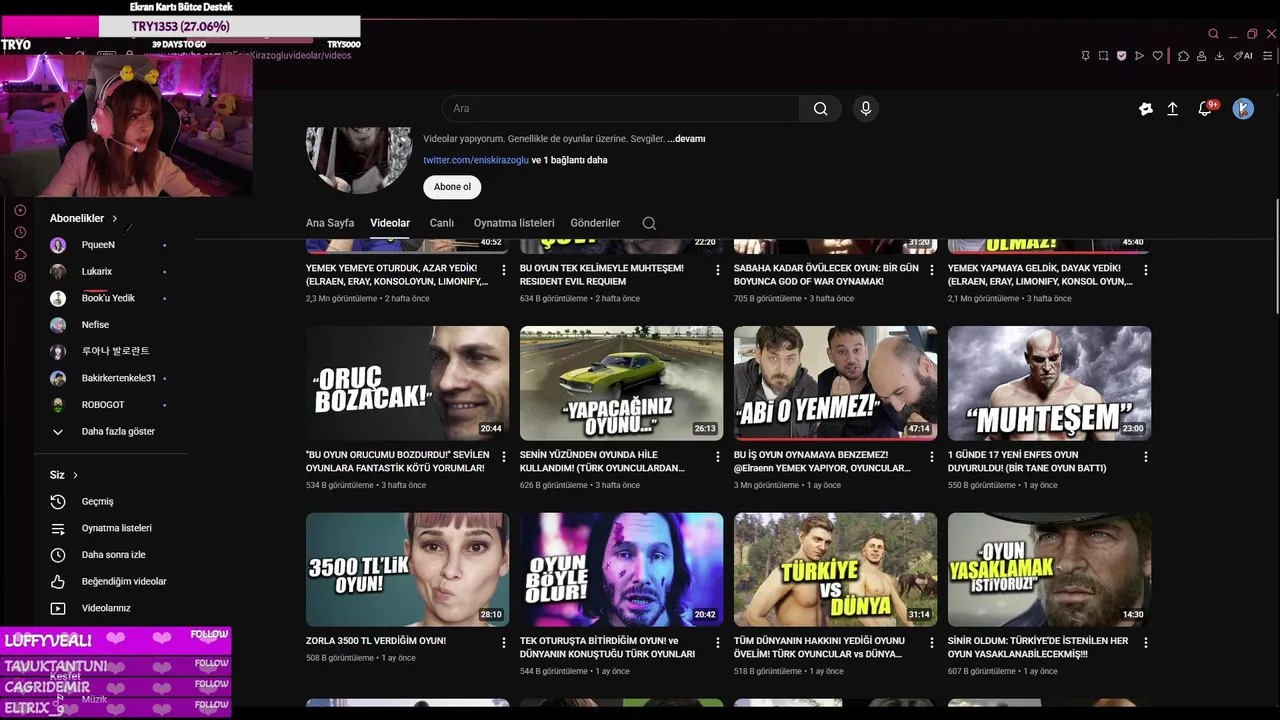
Task: Open options menu for BU OYUN ORUCUMU BOZDURDU video
Action: 503,456
